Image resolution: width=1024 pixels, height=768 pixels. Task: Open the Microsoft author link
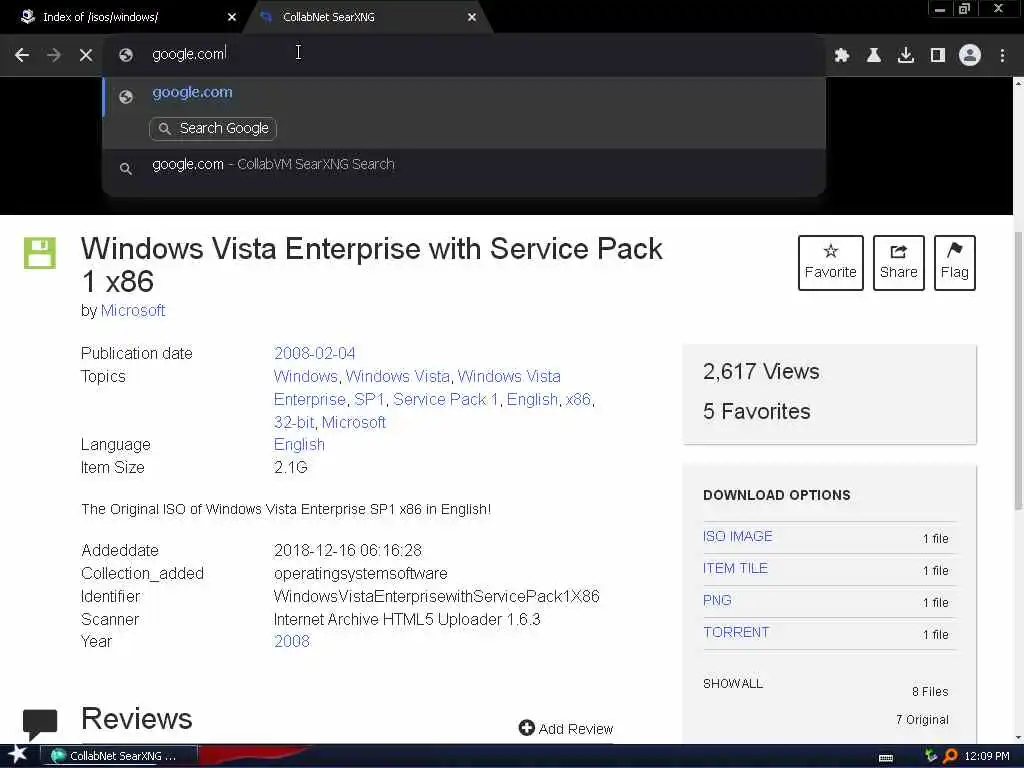tap(133, 310)
